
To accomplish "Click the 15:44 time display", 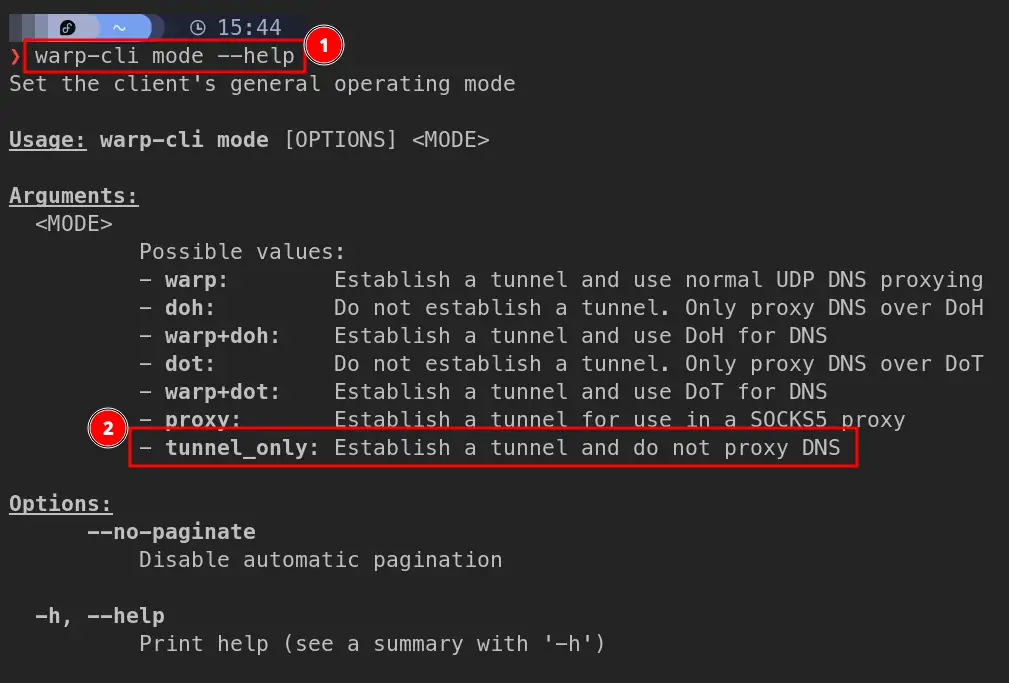I will click(x=248, y=28).
